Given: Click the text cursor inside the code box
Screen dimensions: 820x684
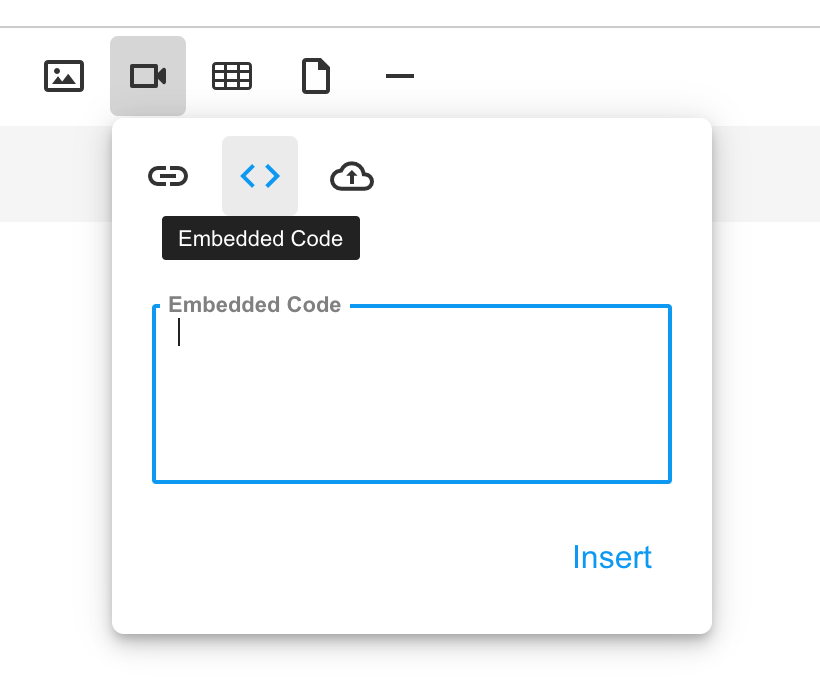Looking at the screenshot, I should (179, 332).
